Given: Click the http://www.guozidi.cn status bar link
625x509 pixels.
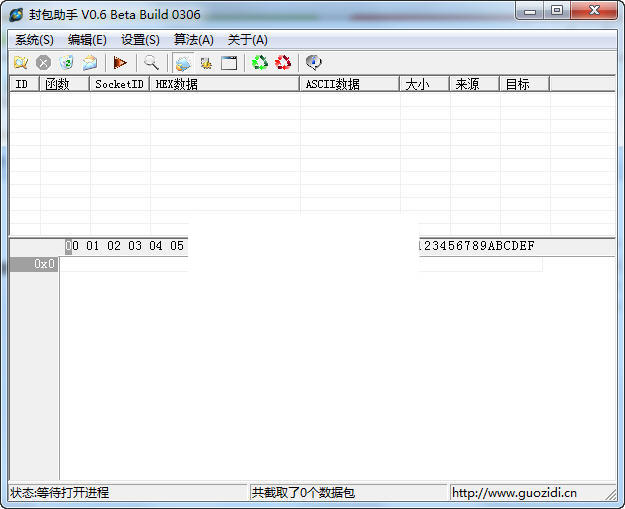Looking at the screenshot, I should click(x=514, y=492).
